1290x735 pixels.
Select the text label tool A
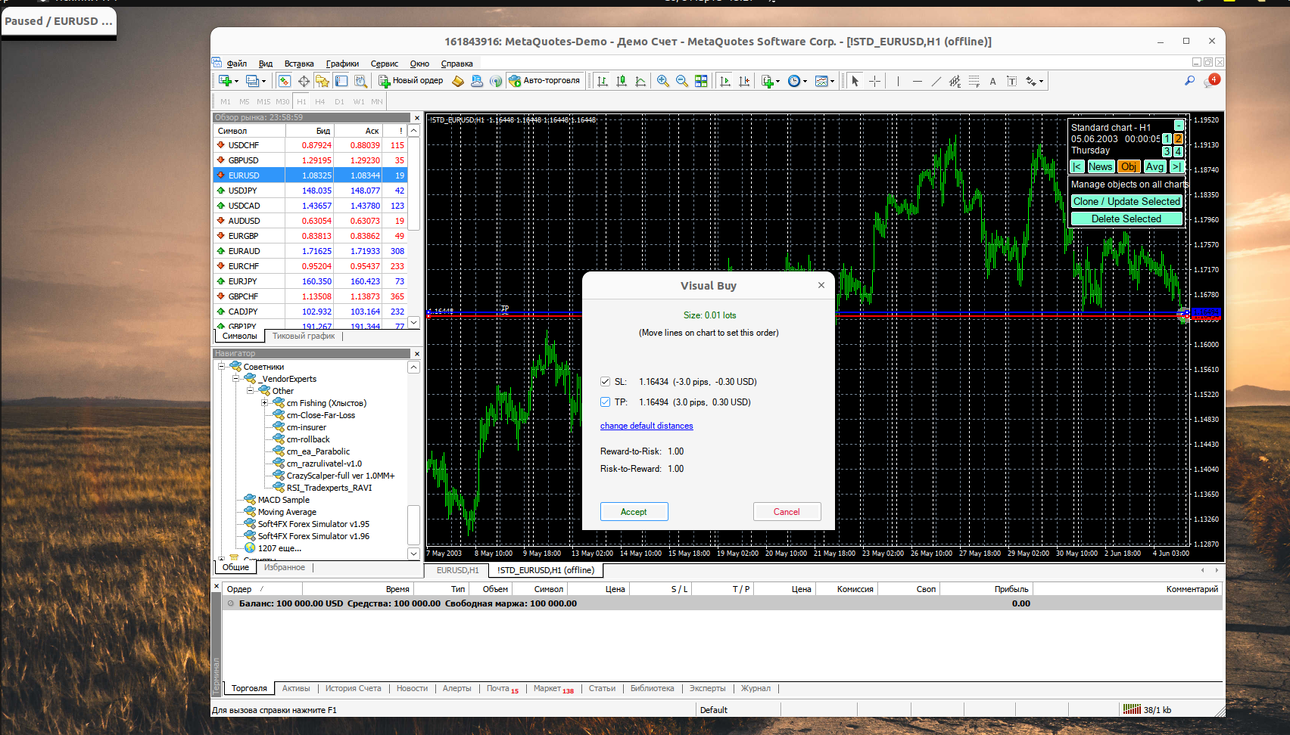coord(993,81)
